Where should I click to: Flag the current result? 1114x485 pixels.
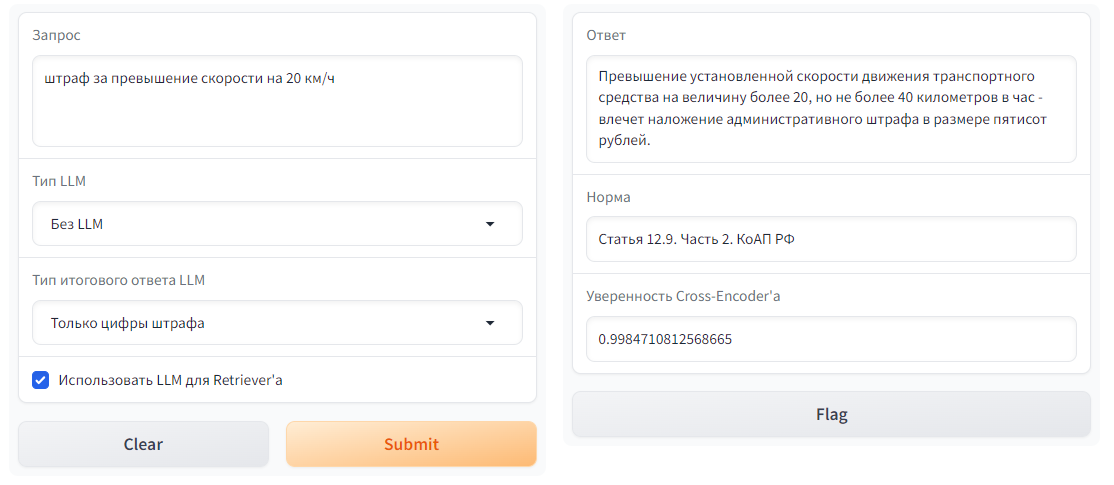point(831,414)
